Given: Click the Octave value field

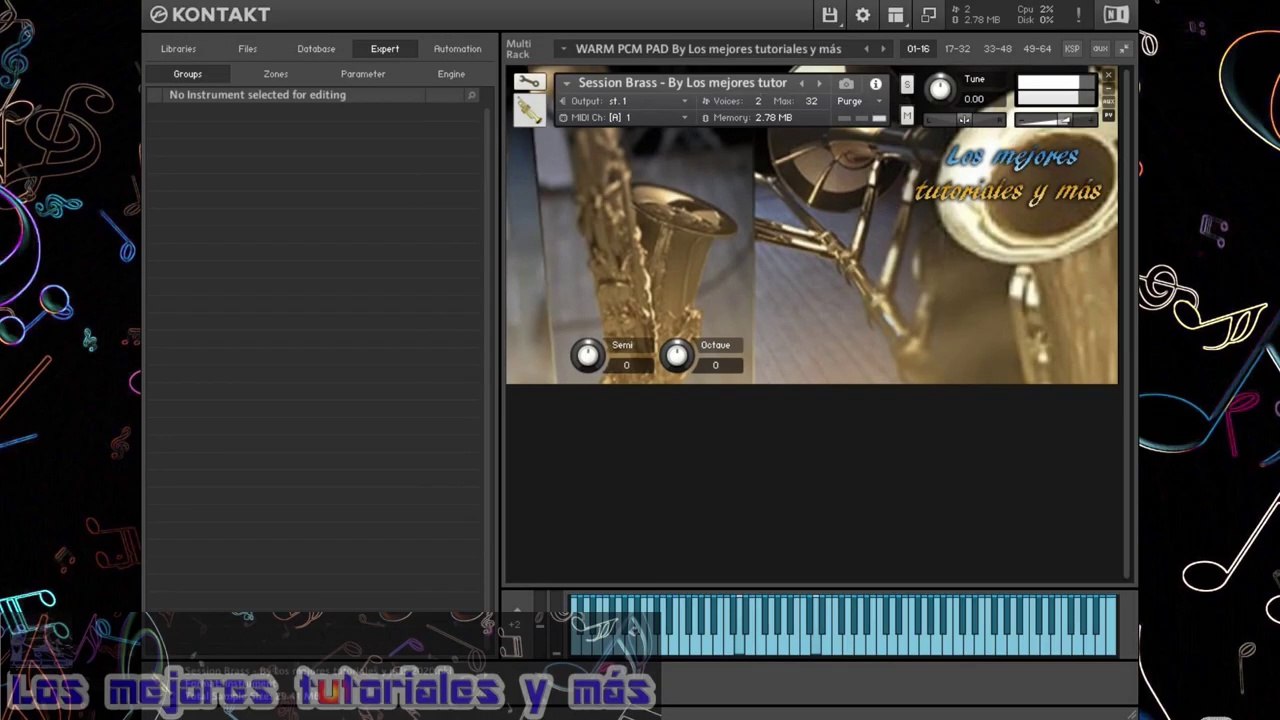Looking at the screenshot, I should coord(716,366).
